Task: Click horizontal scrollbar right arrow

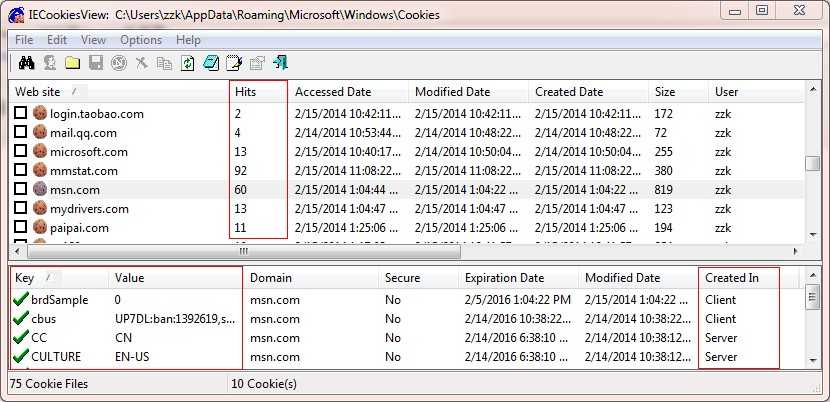Action: pyautogui.click(x=797, y=251)
